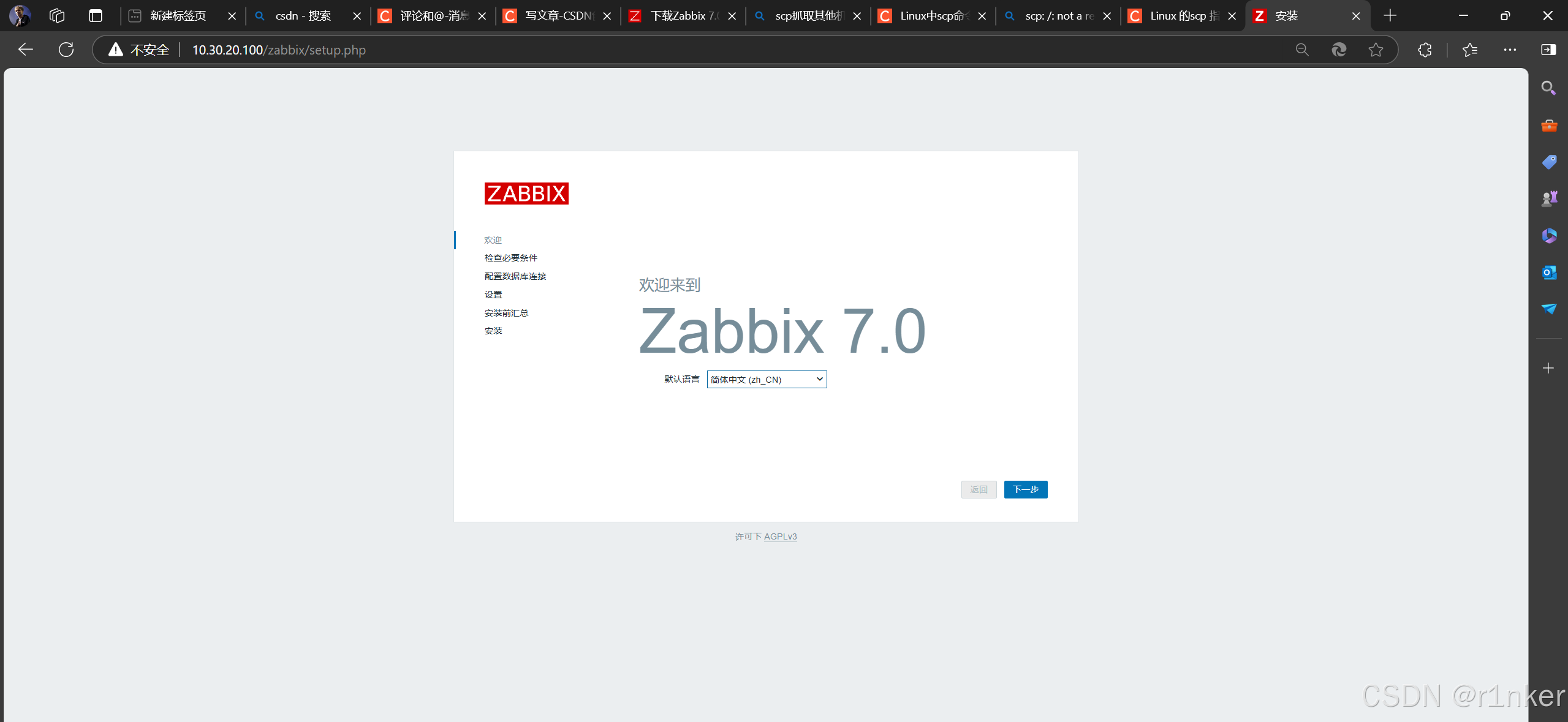Click the 下一步 button
The height and width of the screenshot is (722, 1568).
coord(1025,489)
